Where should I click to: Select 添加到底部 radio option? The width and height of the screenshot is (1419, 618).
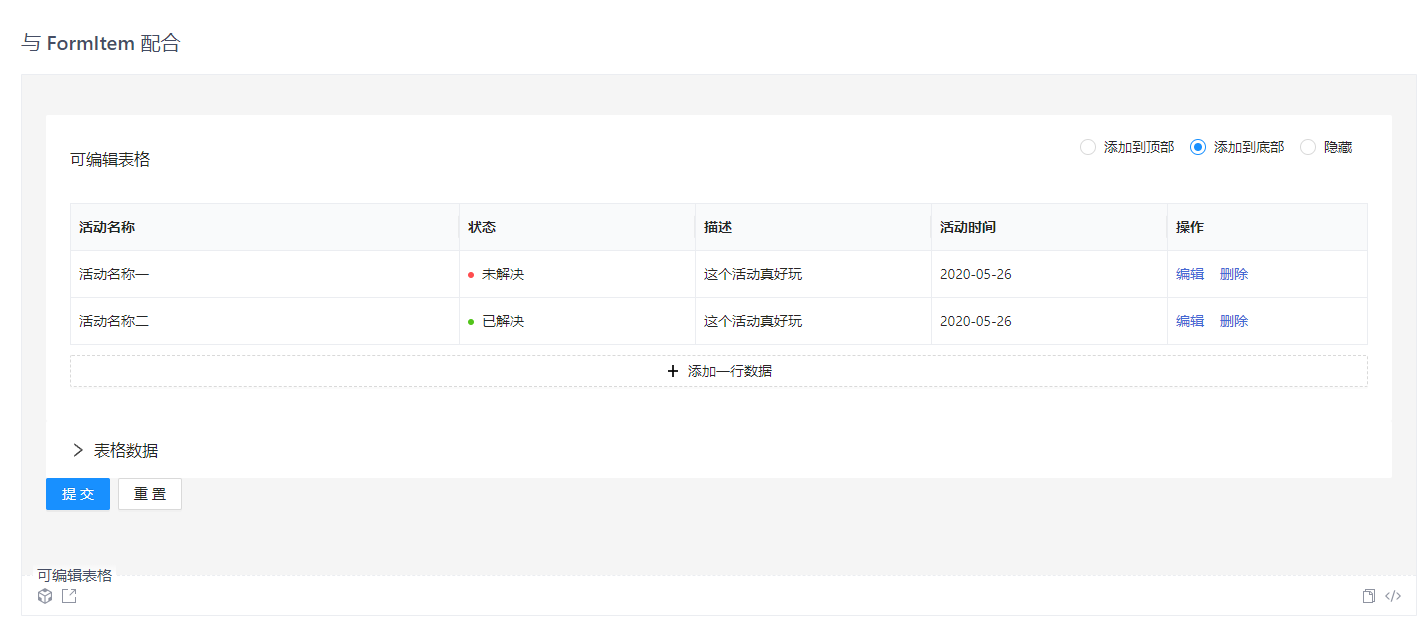coord(1237,147)
